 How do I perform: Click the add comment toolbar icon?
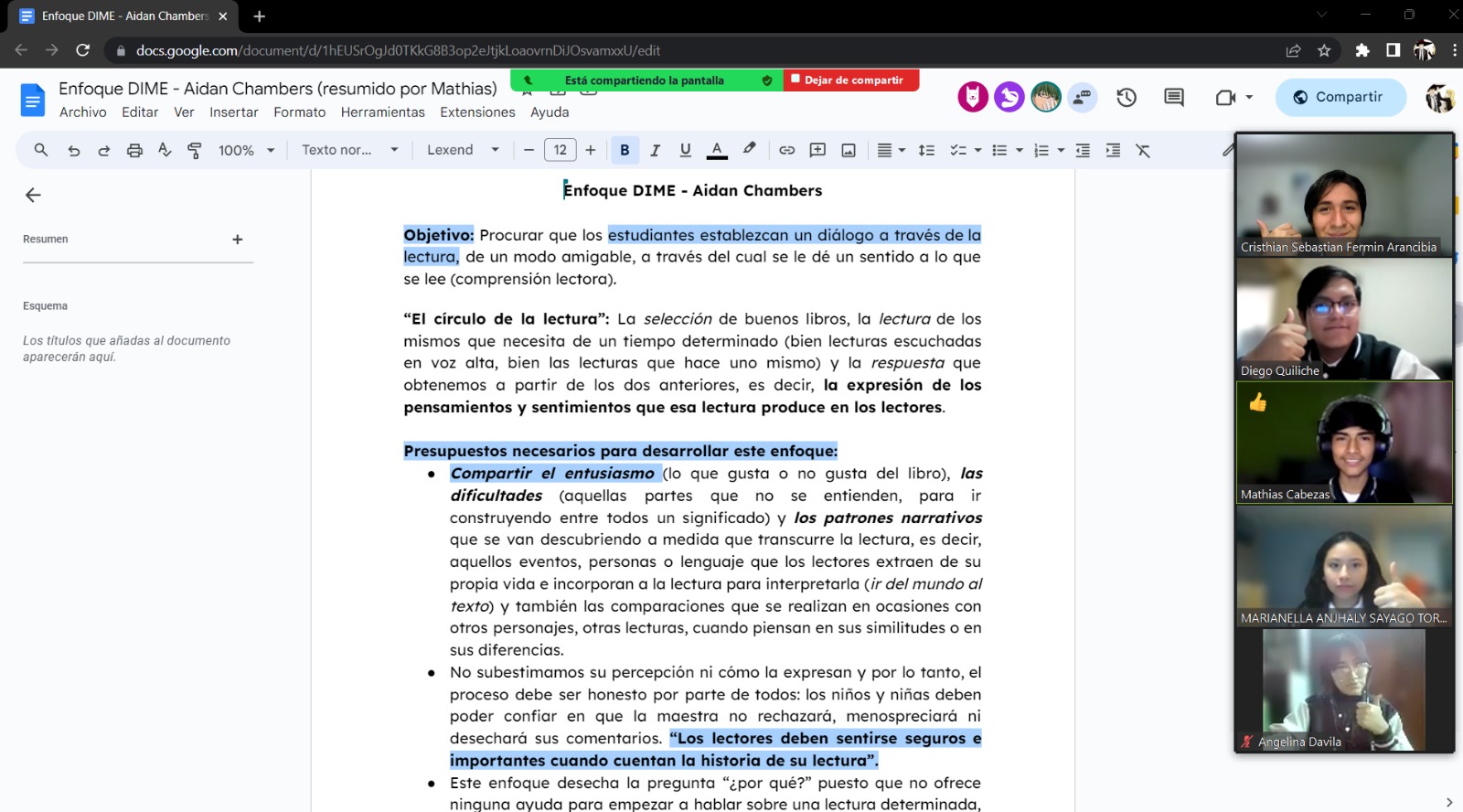tap(817, 151)
